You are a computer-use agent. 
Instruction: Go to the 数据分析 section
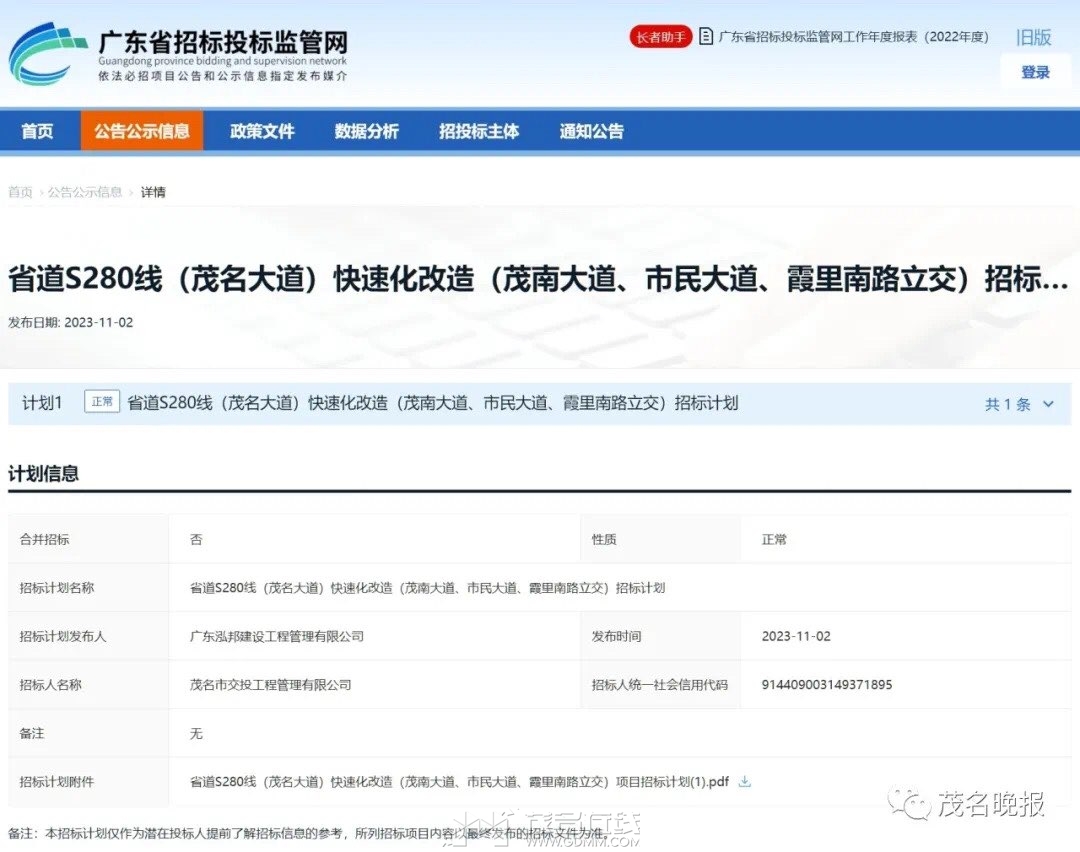366,131
